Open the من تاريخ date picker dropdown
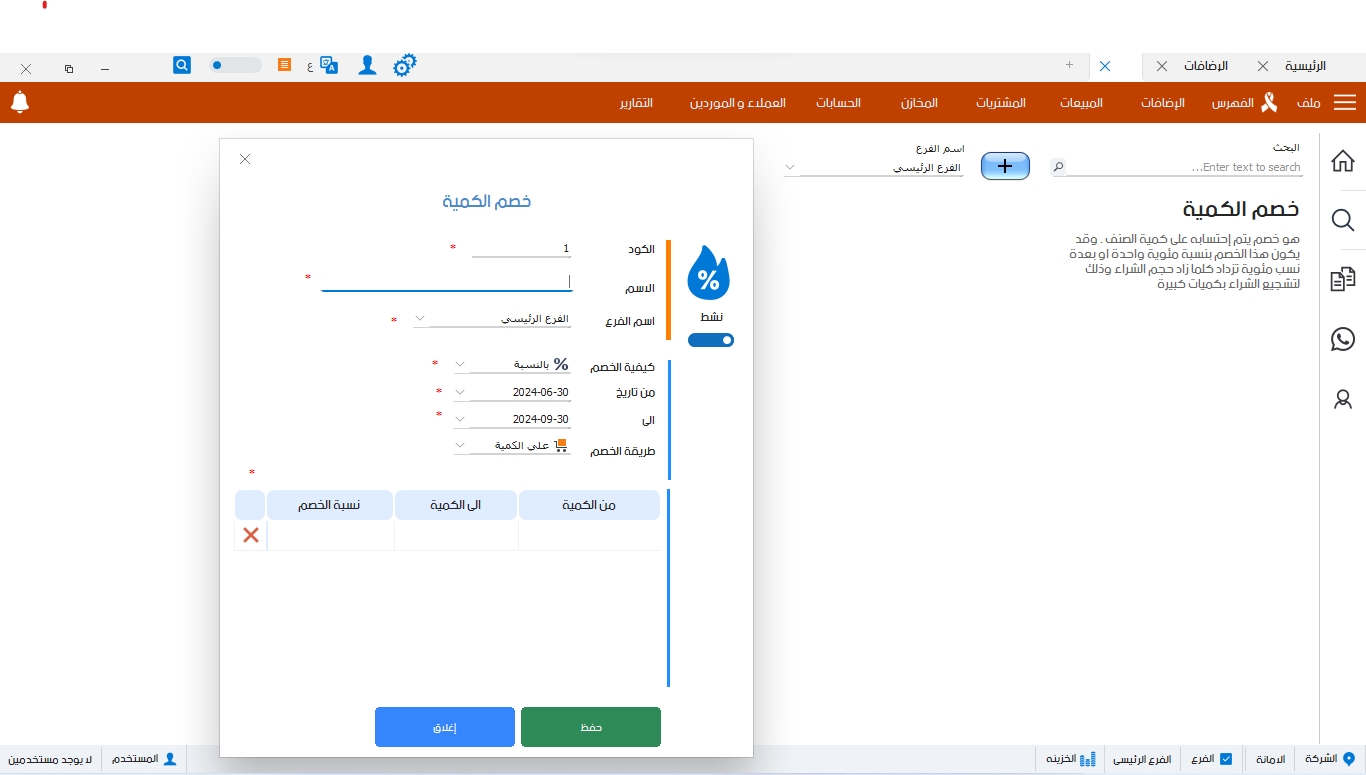1366x775 pixels. [x=459, y=391]
